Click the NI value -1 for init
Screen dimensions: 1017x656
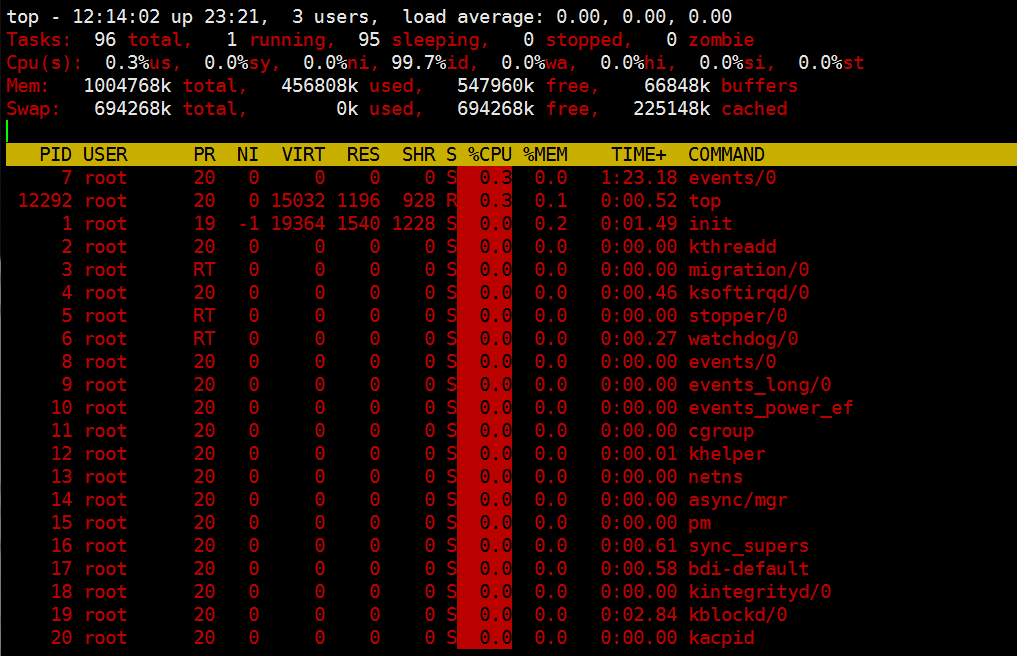click(x=249, y=224)
